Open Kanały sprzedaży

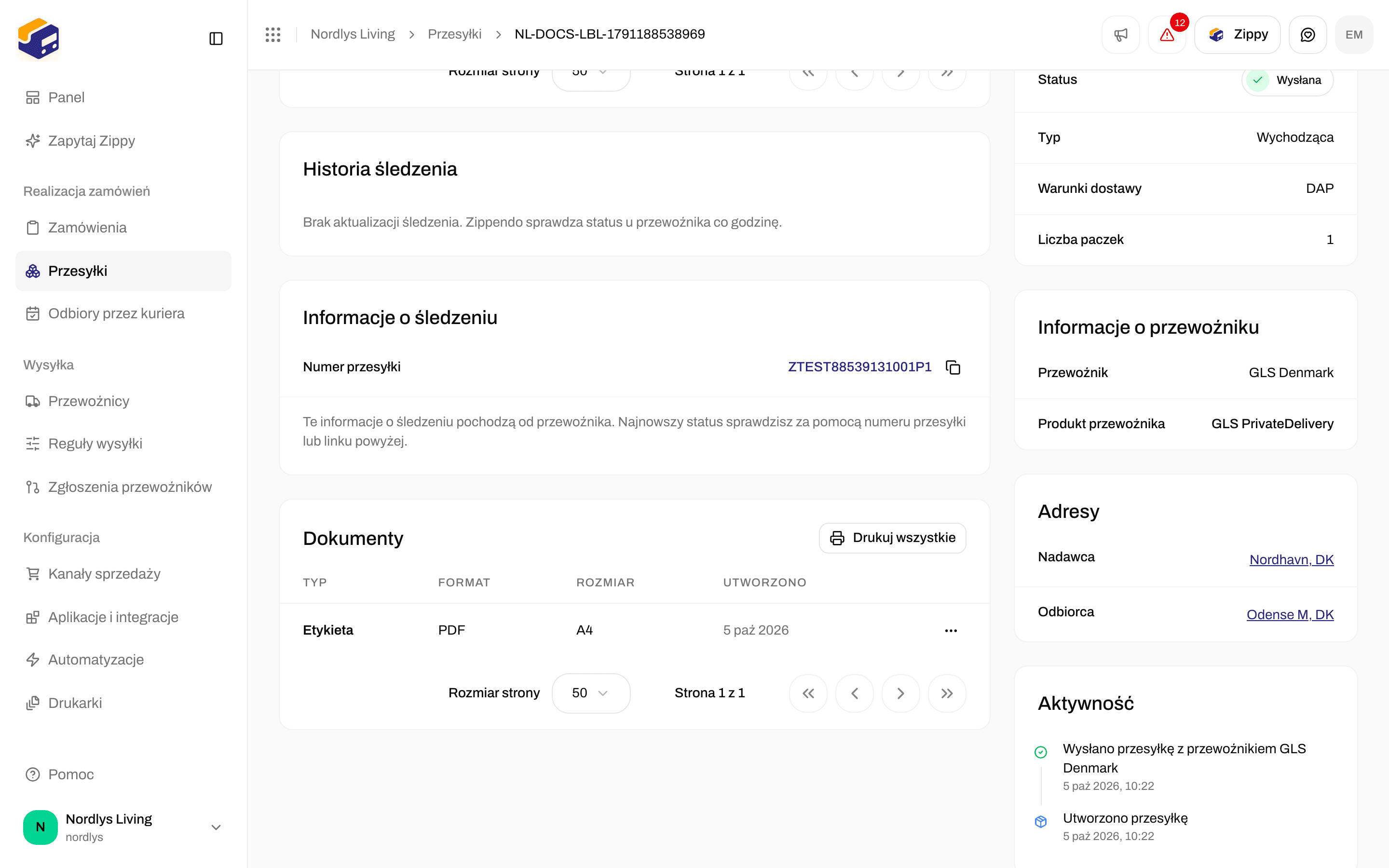(123, 573)
